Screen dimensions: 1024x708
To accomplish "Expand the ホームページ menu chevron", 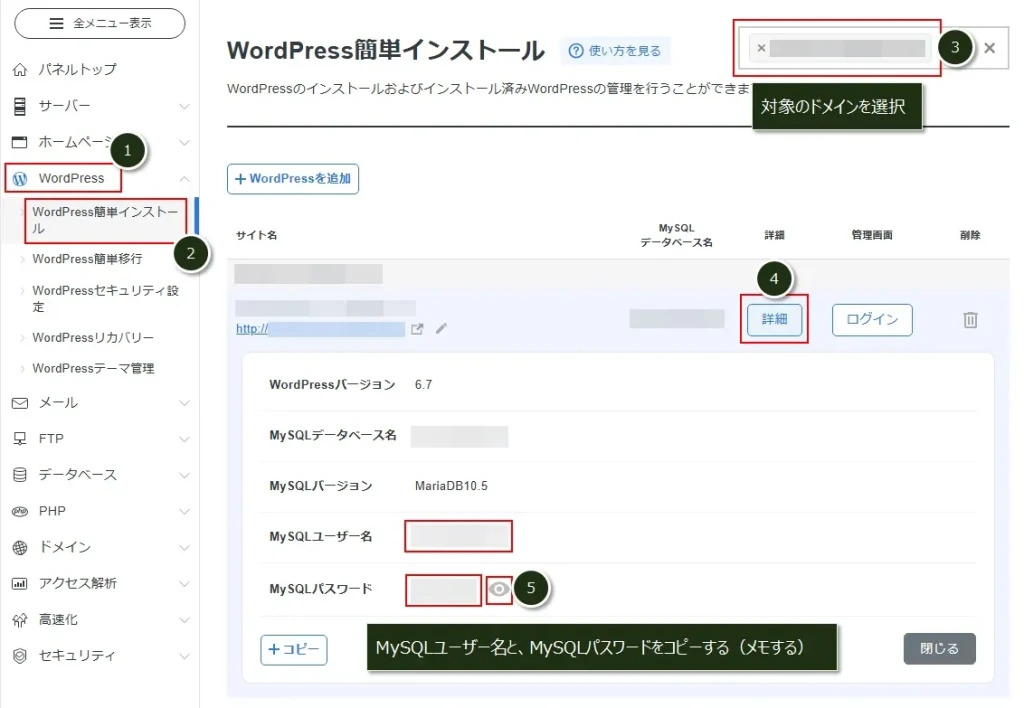I will [185, 142].
